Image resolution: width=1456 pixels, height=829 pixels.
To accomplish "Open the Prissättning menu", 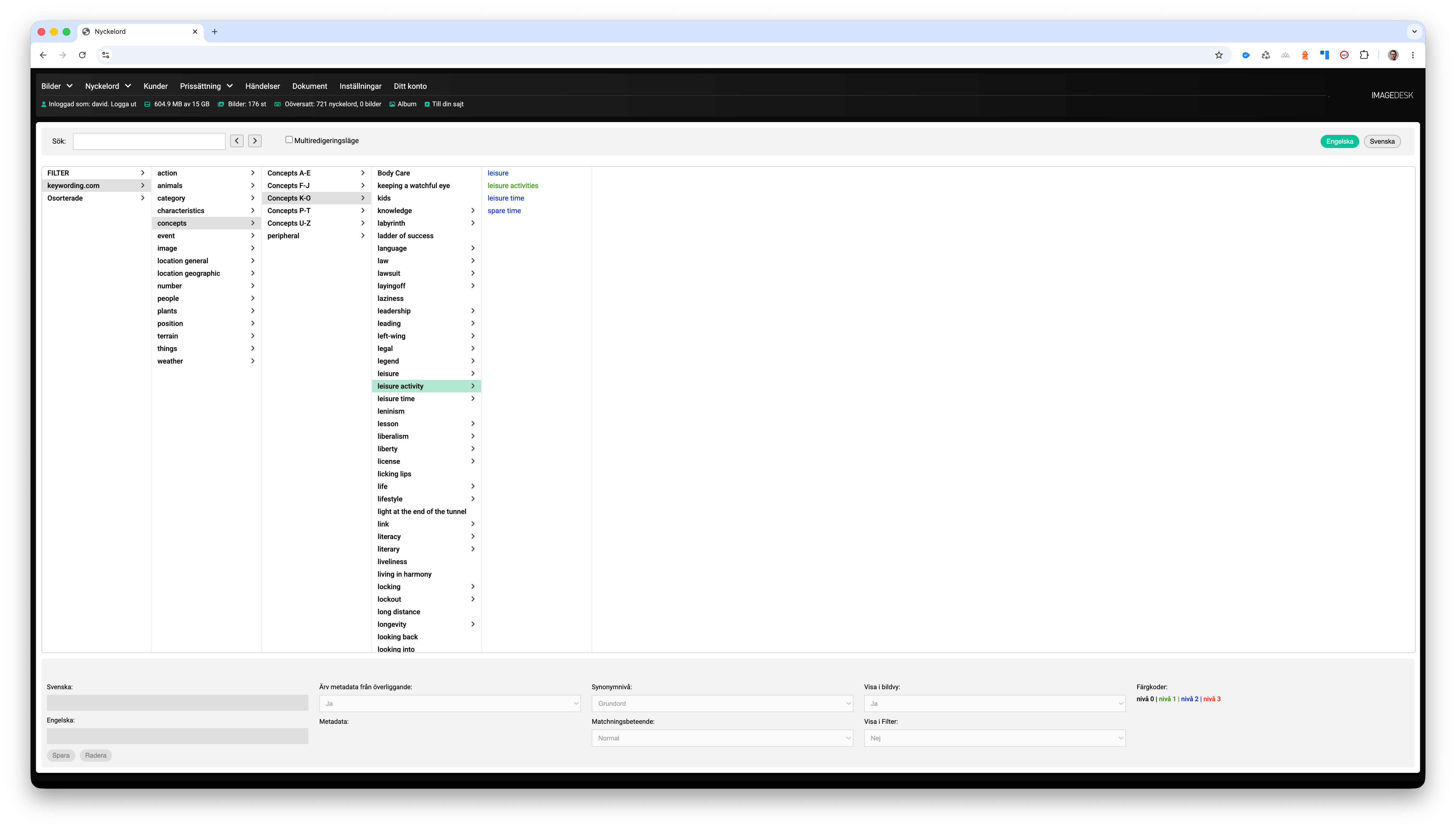I will click(206, 86).
